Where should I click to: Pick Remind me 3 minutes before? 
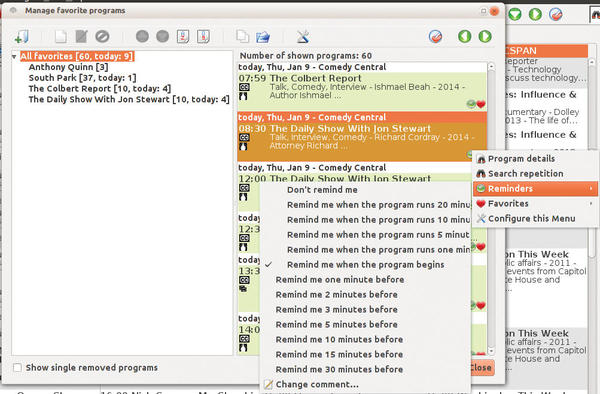point(365,309)
